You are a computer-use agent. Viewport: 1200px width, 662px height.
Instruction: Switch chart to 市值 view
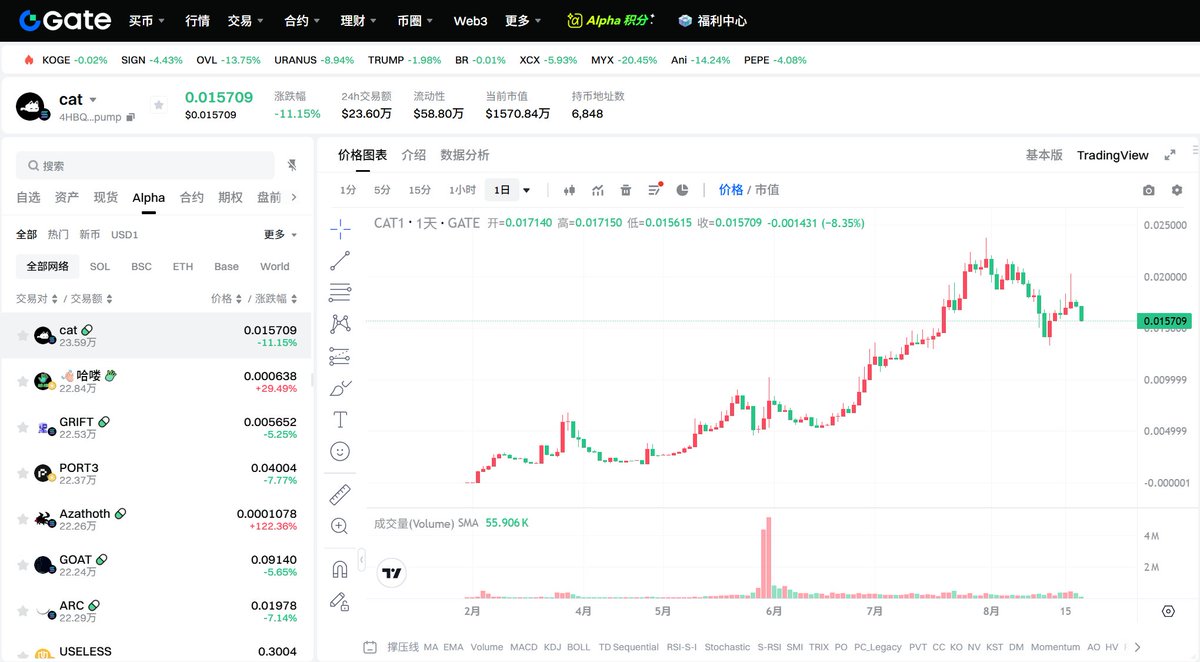(x=767, y=190)
